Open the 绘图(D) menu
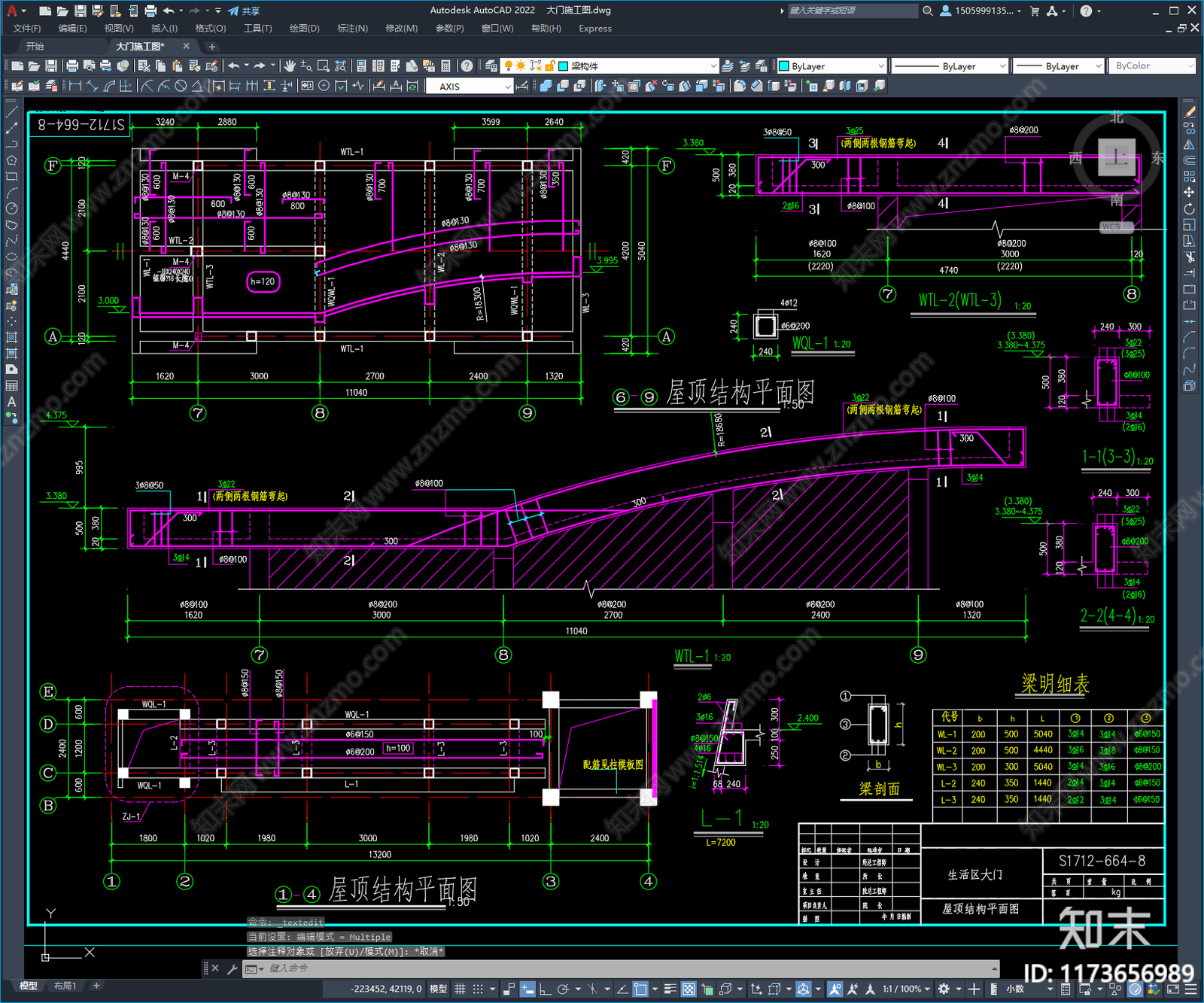Image resolution: width=1204 pixels, height=1003 pixels. point(304,29)
